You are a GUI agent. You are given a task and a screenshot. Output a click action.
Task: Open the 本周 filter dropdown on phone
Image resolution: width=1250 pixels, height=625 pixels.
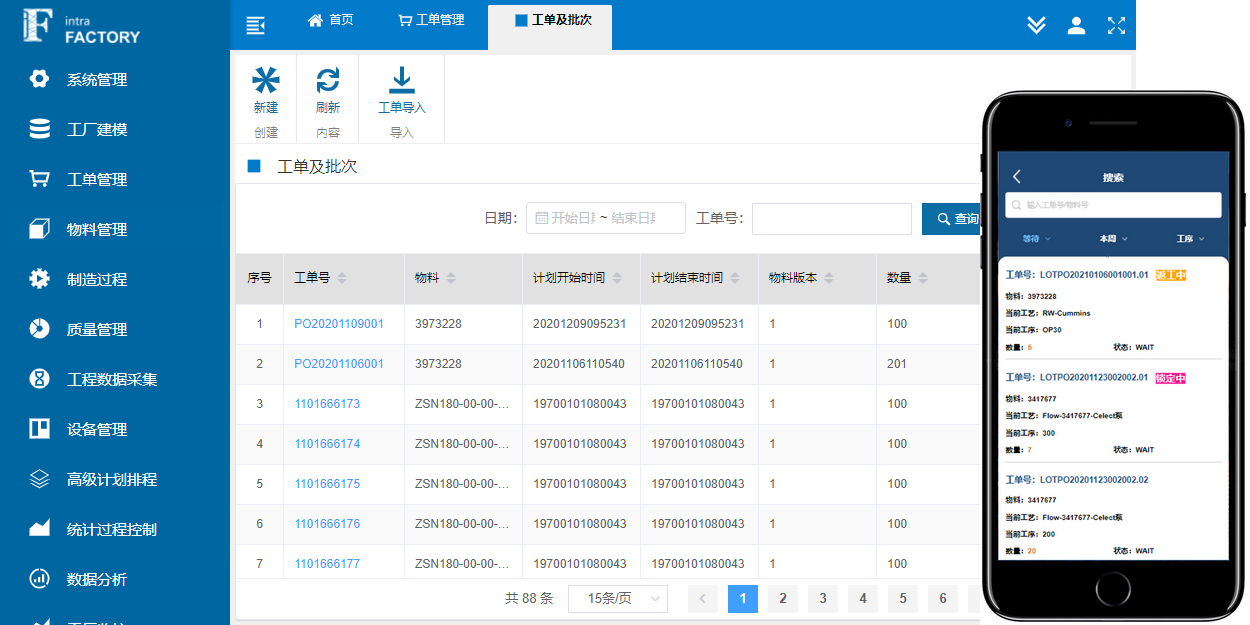pyautogui.click(x=1112, y=239)
